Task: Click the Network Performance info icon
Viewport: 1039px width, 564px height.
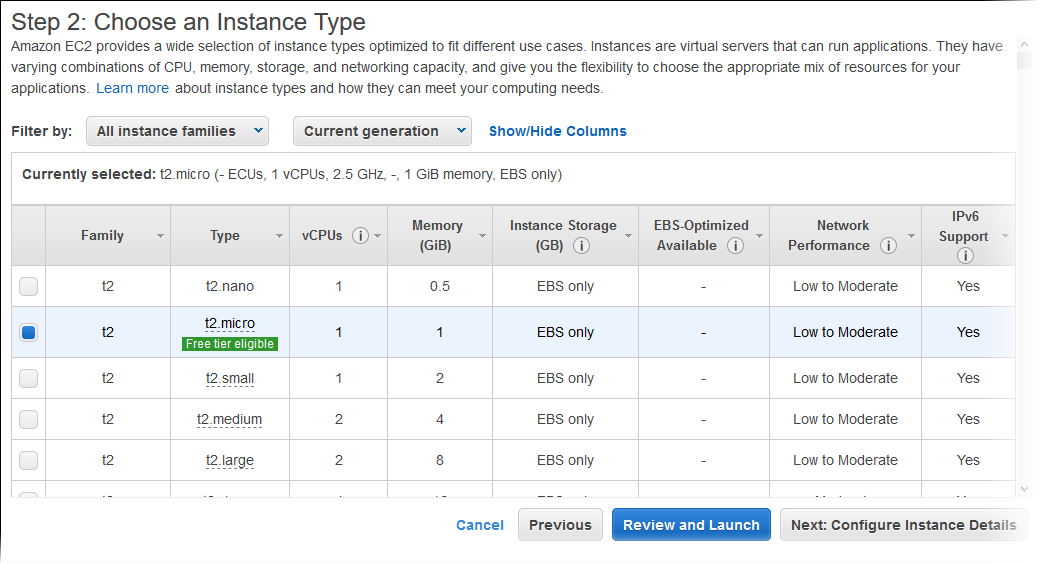Action: (x=887, y=246)
